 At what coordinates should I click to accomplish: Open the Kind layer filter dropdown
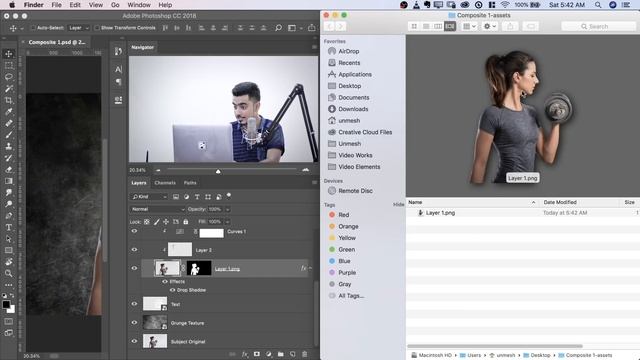point(149,197)
